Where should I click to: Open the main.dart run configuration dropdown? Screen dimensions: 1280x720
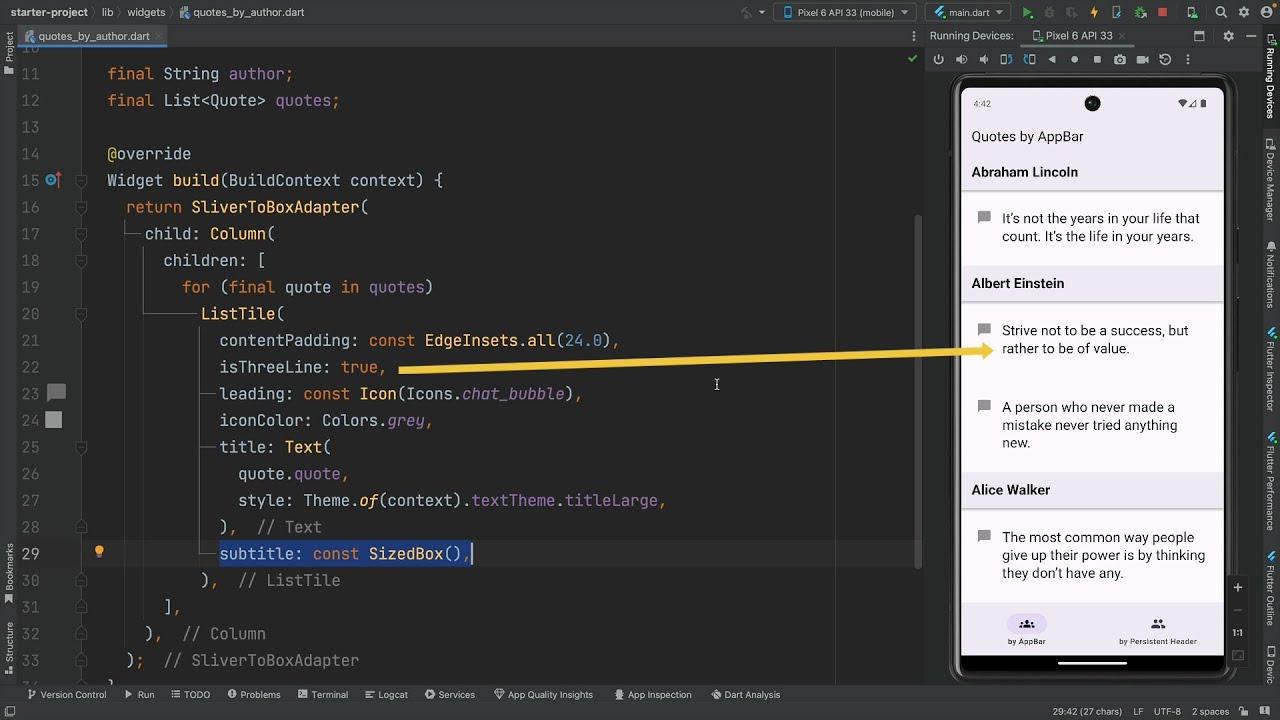(x=965, y=12)
